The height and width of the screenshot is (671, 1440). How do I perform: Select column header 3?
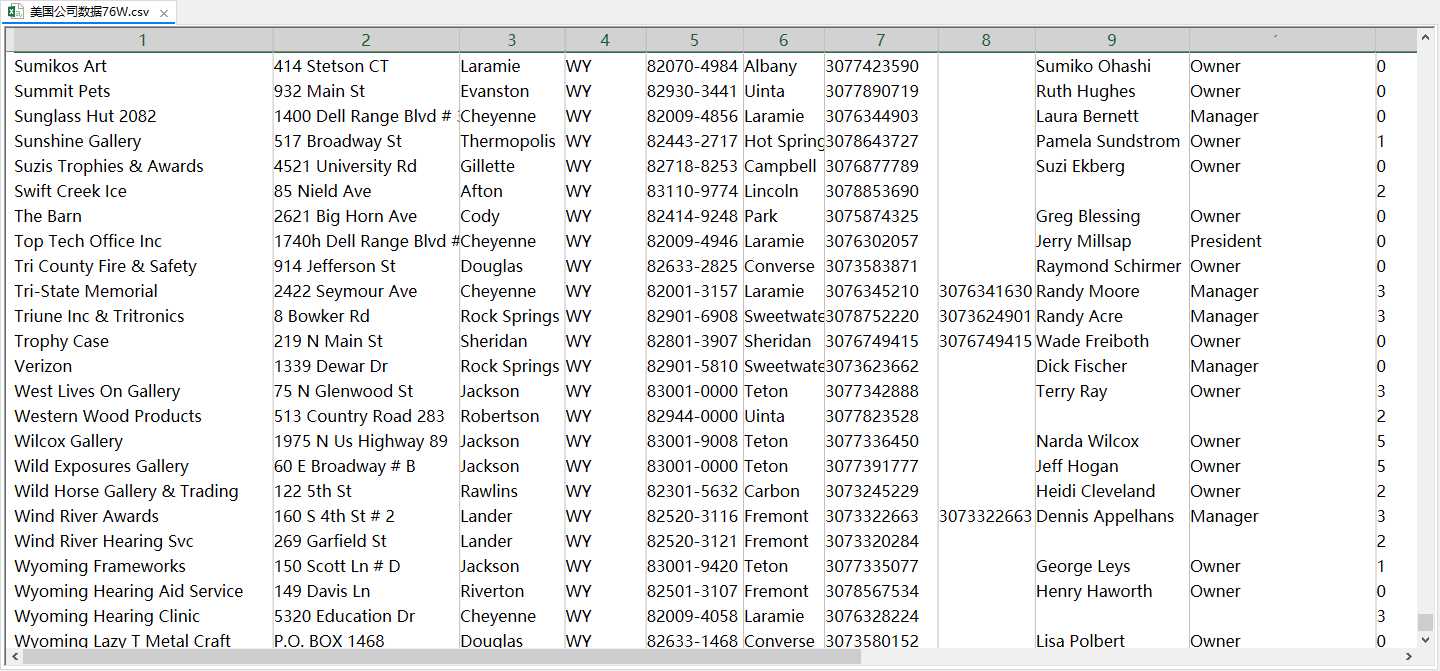point(512,40)
